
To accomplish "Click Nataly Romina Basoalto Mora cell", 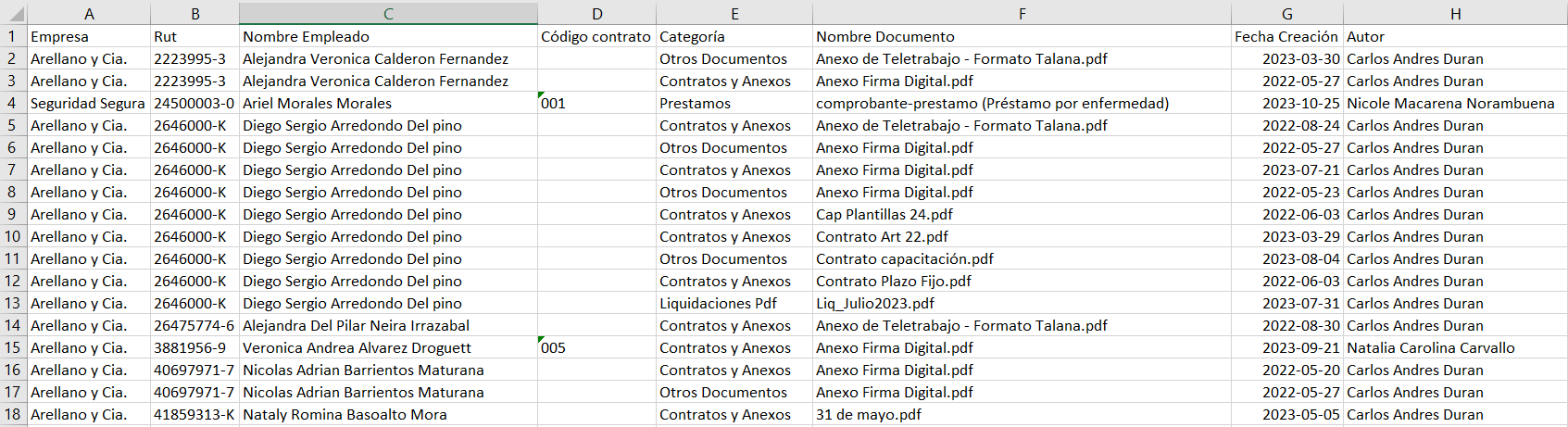I will coord(388,414).
